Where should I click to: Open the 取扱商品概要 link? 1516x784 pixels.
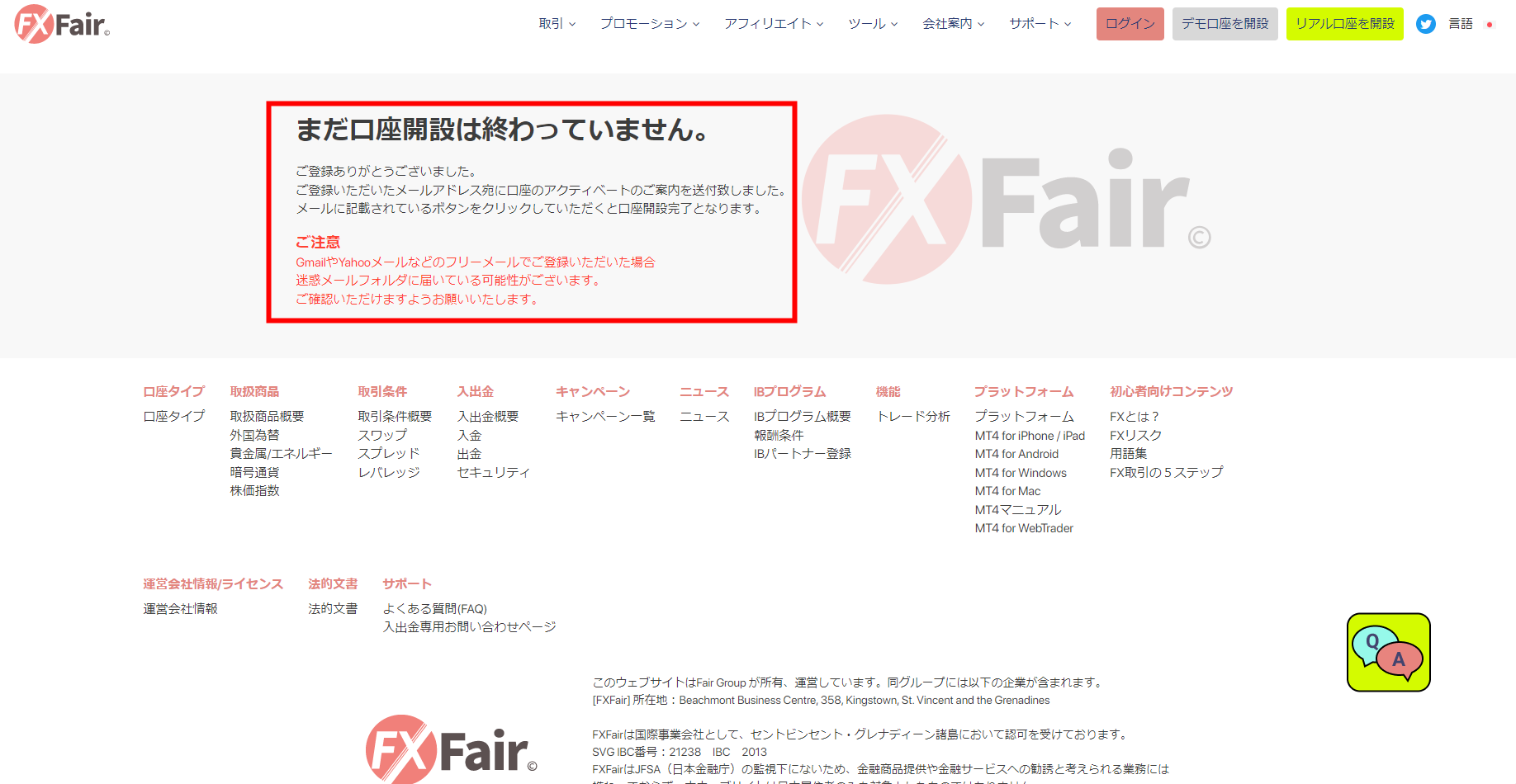point(268,417)
